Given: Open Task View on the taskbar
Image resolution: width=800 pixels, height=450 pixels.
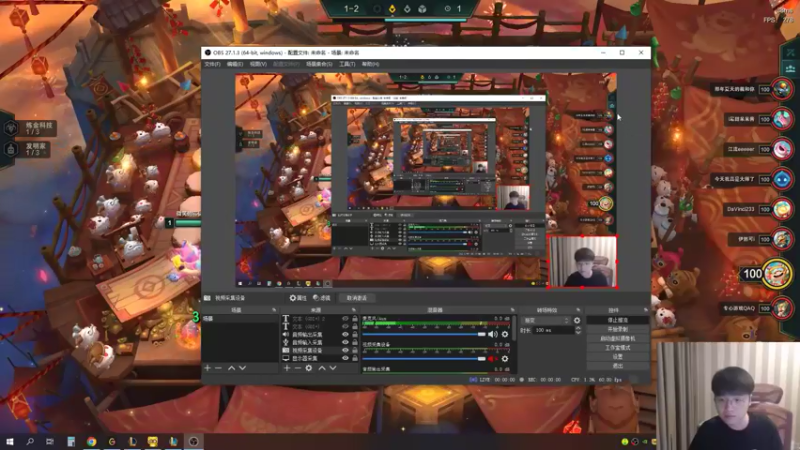Looking at the screenshot, I should click(x=50, y=442).
